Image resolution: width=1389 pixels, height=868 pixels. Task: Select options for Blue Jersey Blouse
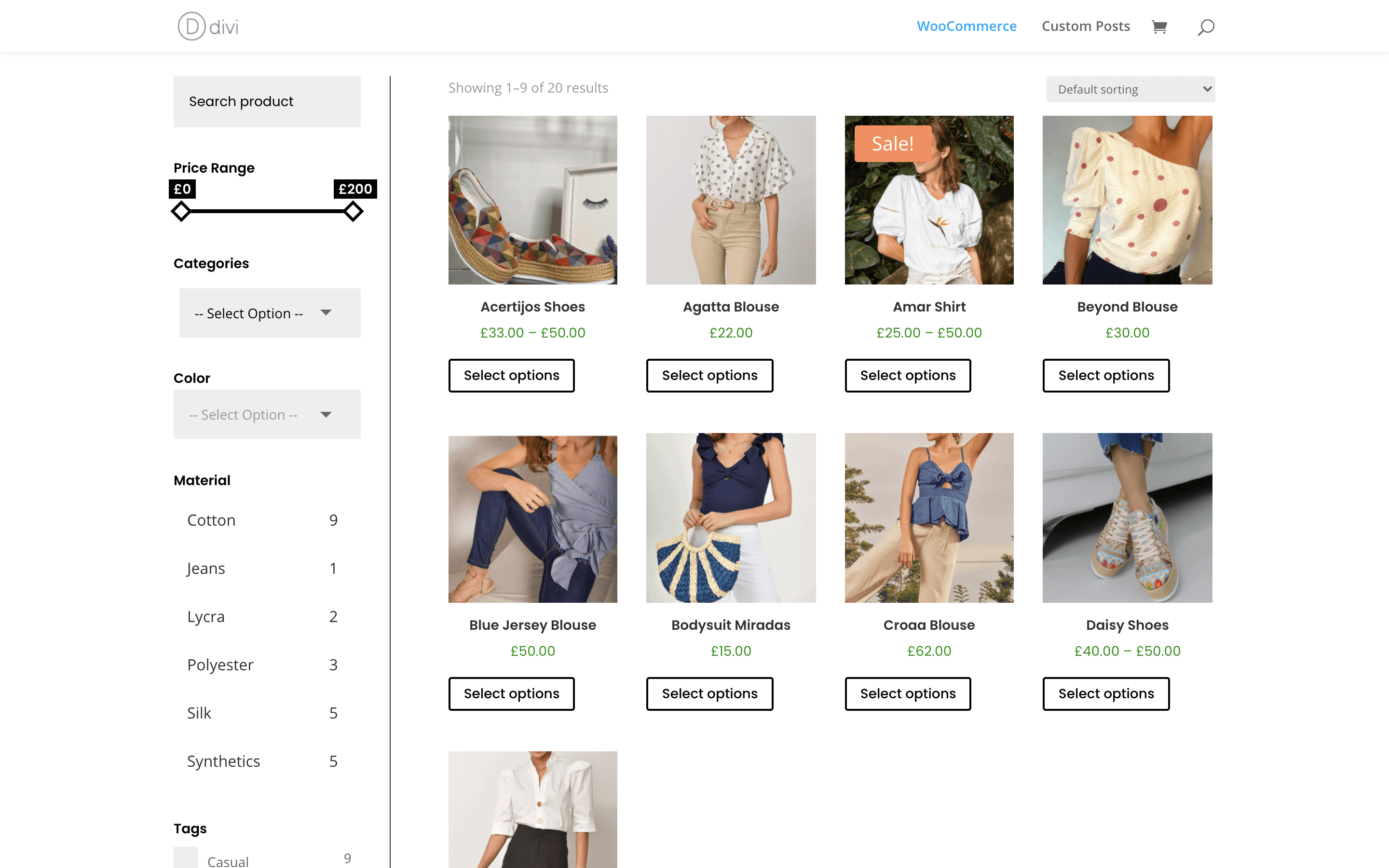tap(511, 693)
